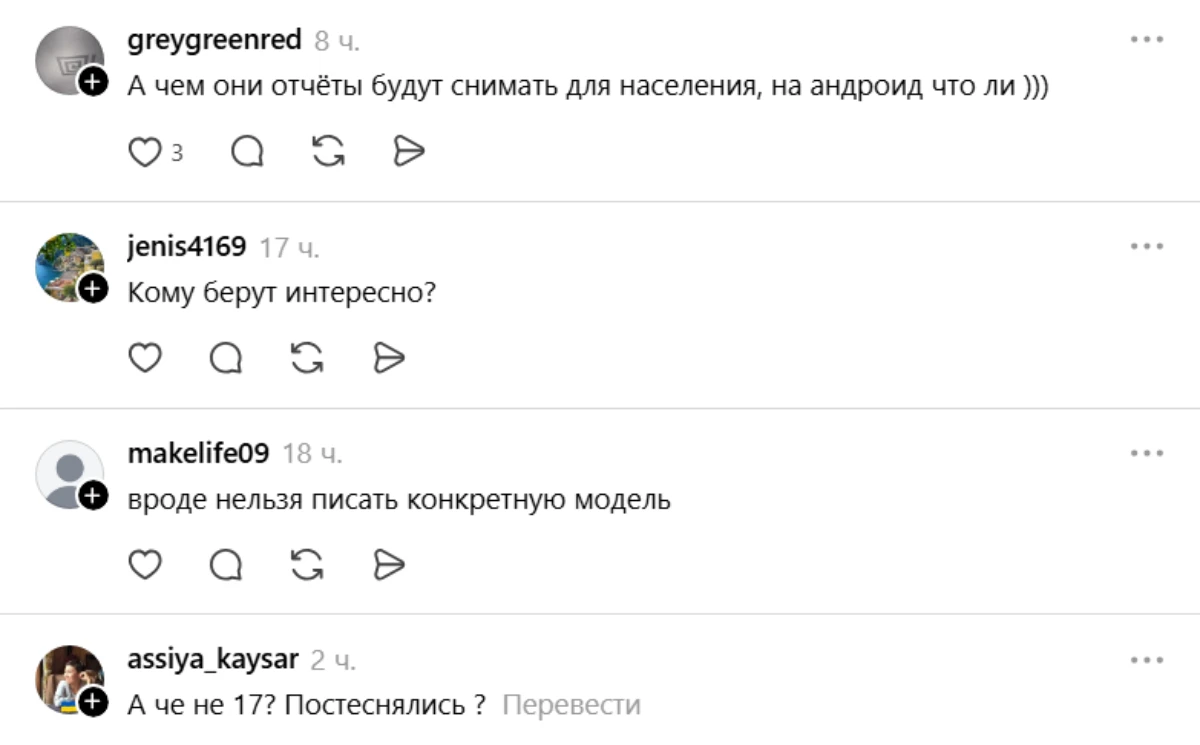Reply to jenis4169's comment
The height and width of the screenshot is (745, 1200).
pos(225,356)
